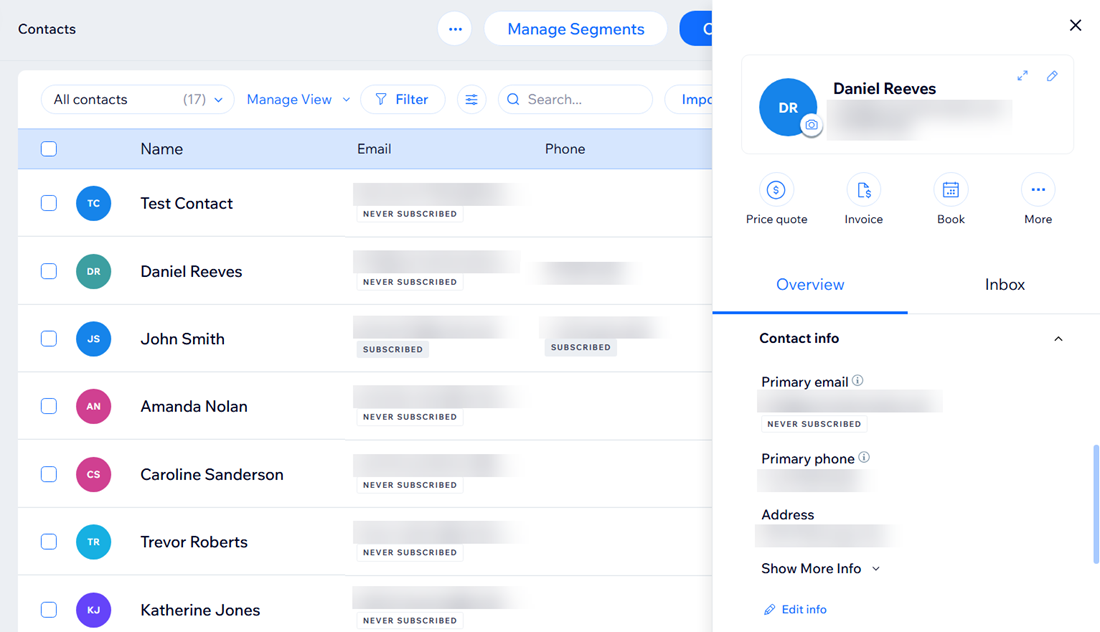Image resolution: width=1100 pixels, height=632 pixels.
Task: Select the Daniel Reeves row checkbox
Action: [x=48, y=271]
